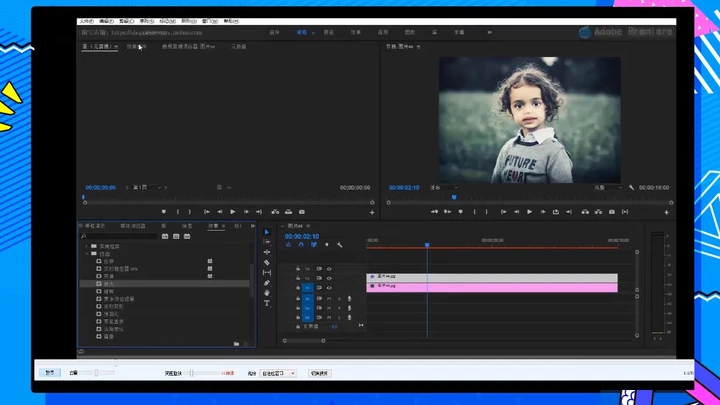Select the Pen tool in the toolbar
Viewport: 720px width, 405px height.
coord(267,283)
